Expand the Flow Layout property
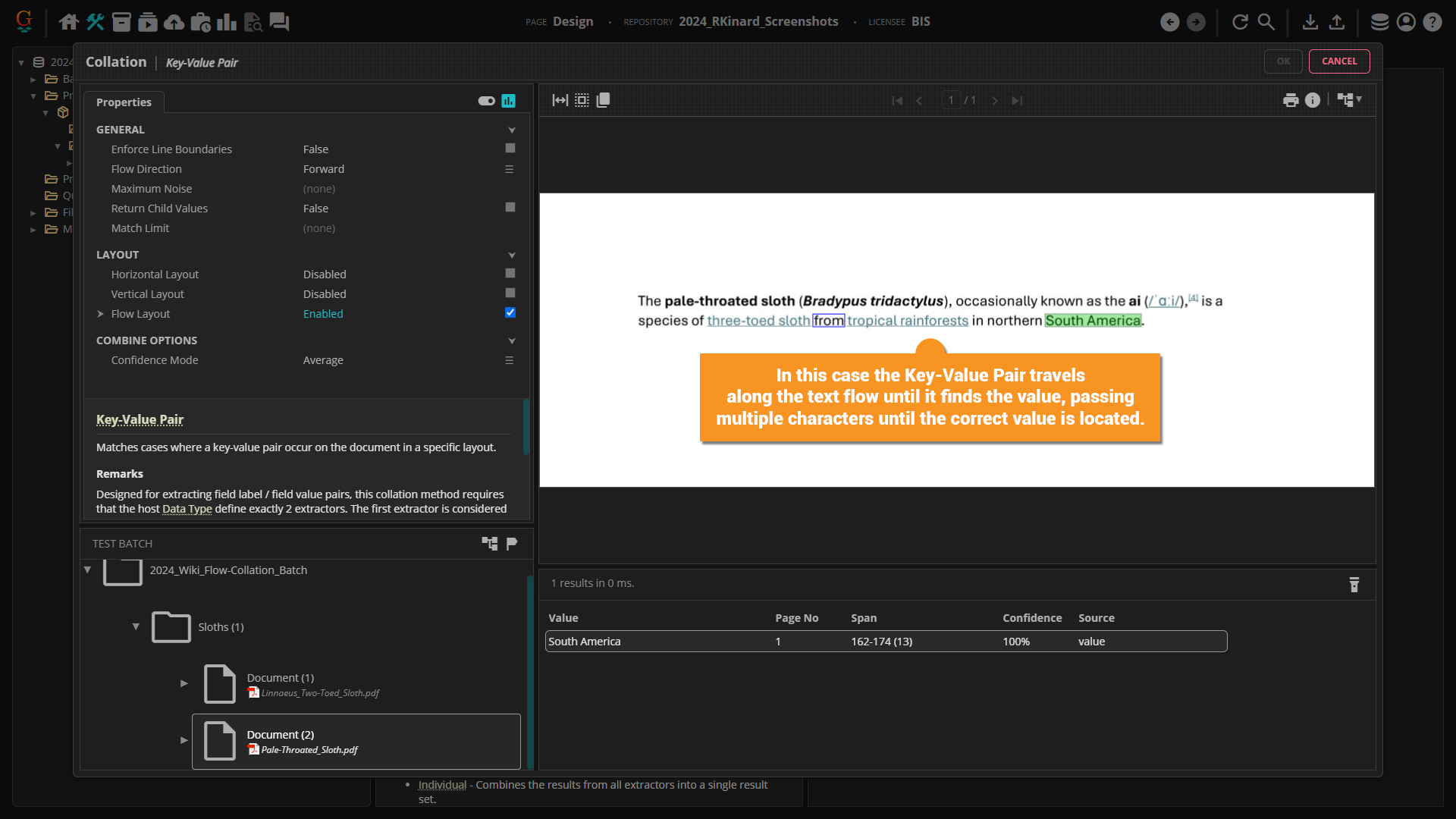Image resolution: width=1456 pixels, height=819 pixels. pyautogui.click(x=100, y=314)
